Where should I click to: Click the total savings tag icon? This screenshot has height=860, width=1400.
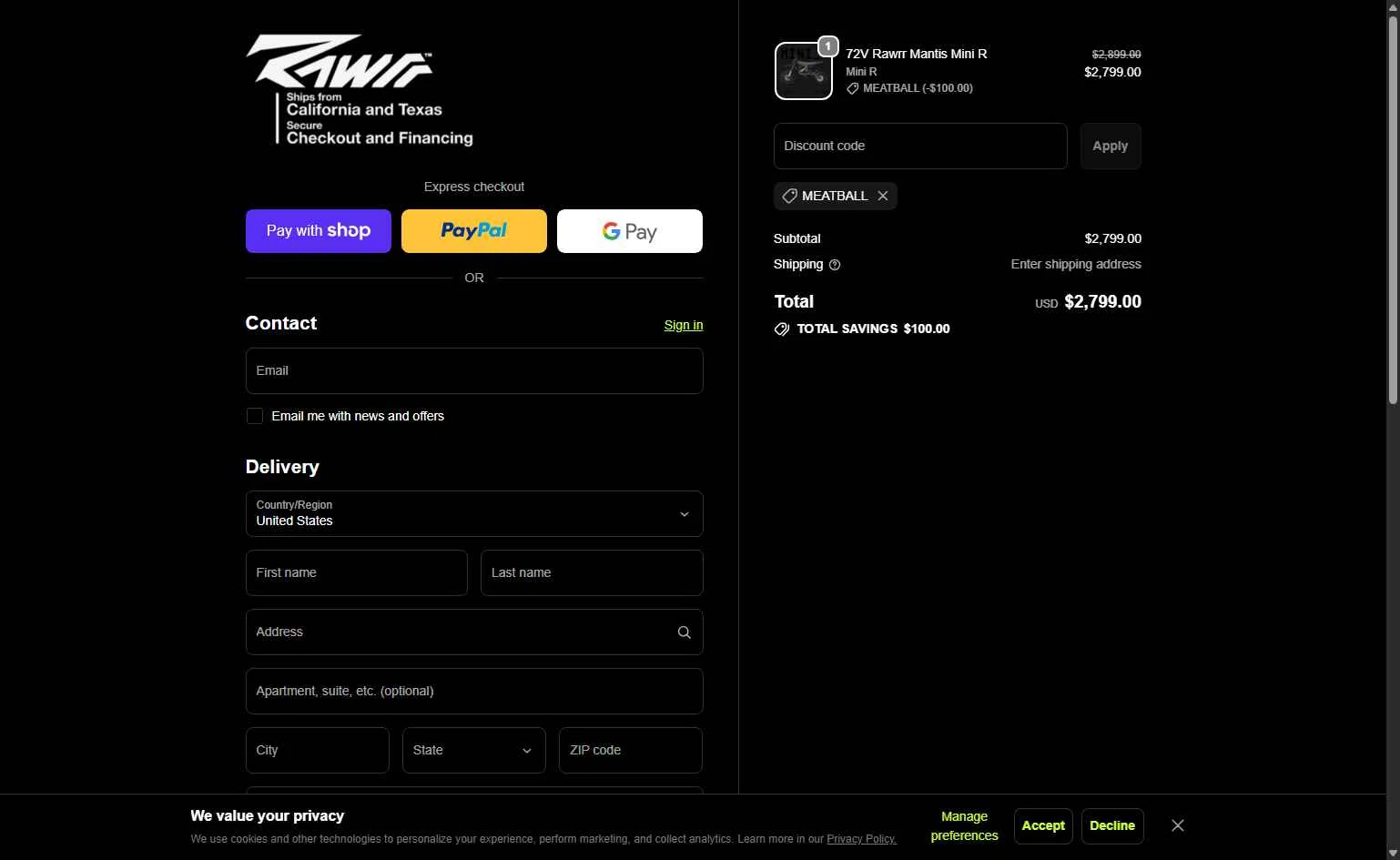pyautogui.click(x=782, y=329)
